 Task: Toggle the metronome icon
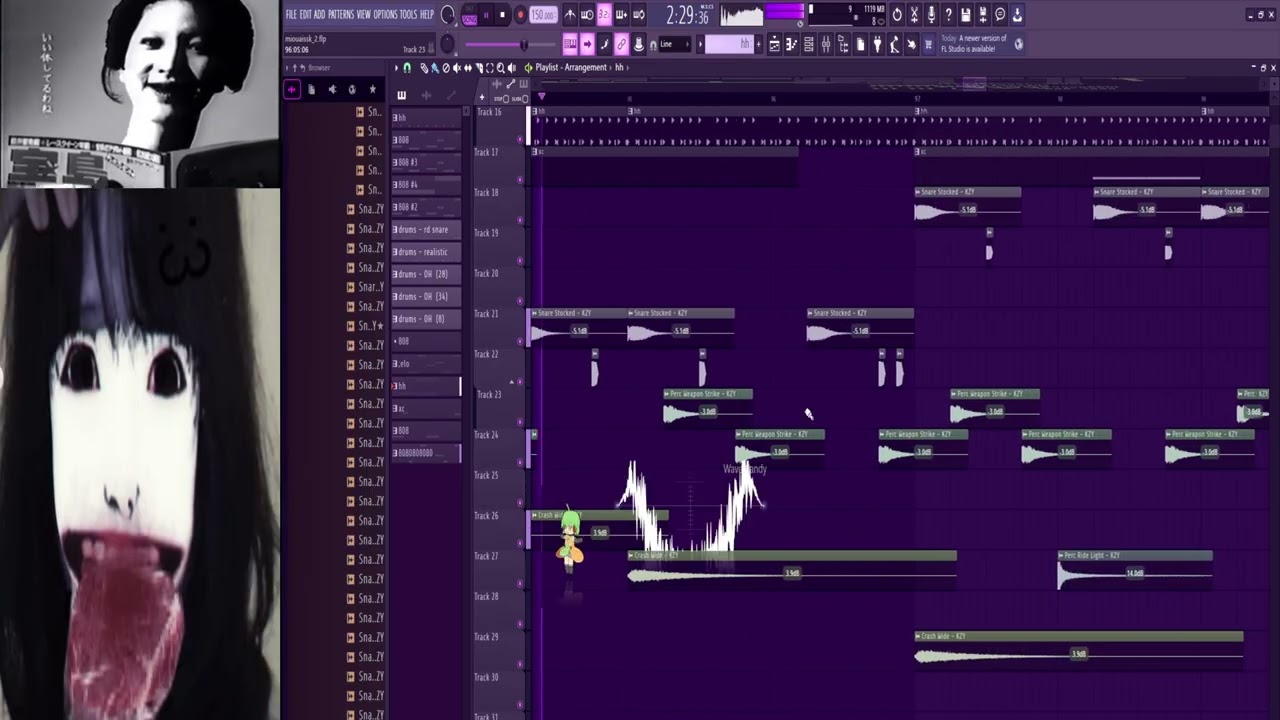coord(570,15)
